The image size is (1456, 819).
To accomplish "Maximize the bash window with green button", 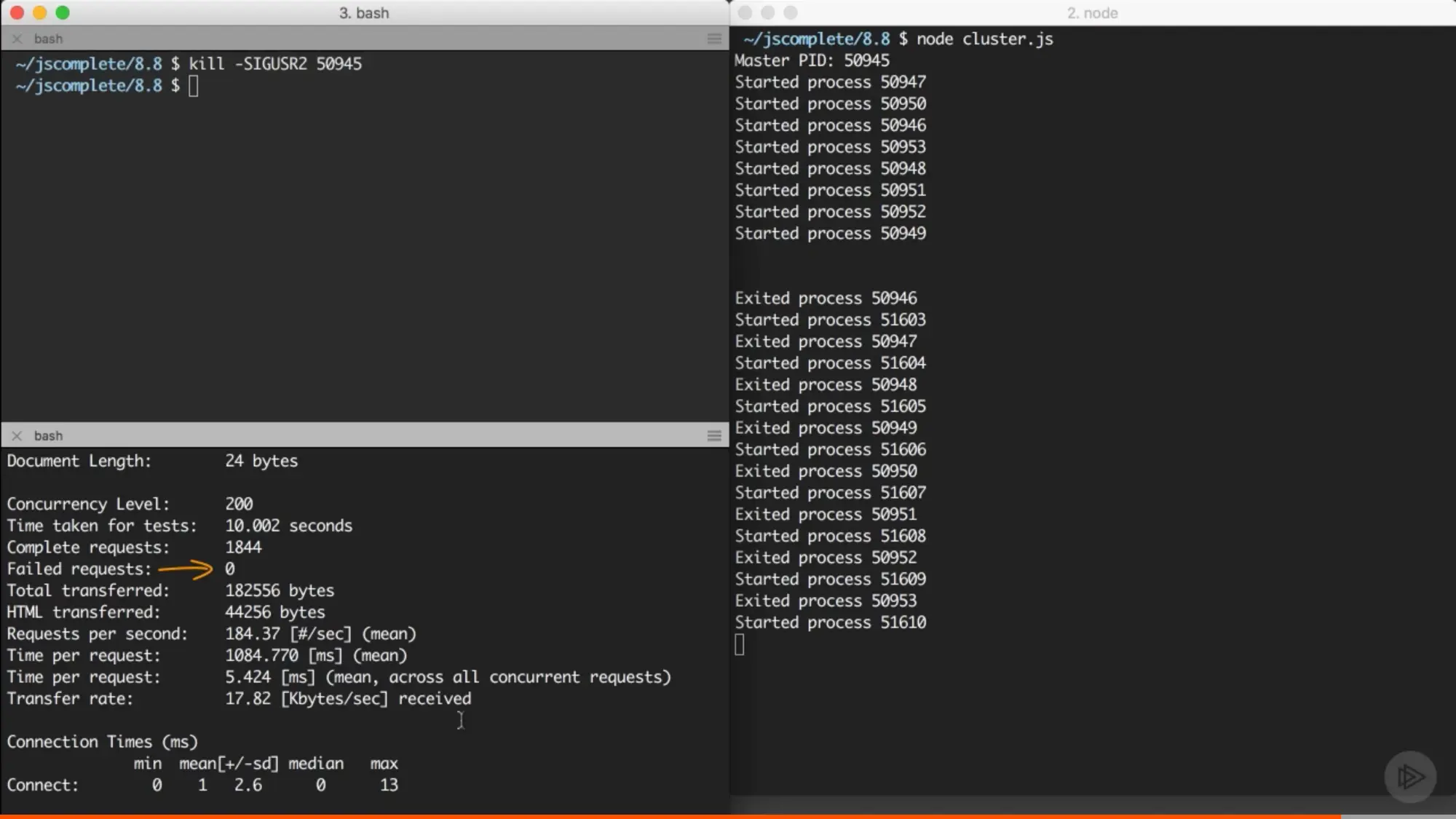I will (63, 12).
